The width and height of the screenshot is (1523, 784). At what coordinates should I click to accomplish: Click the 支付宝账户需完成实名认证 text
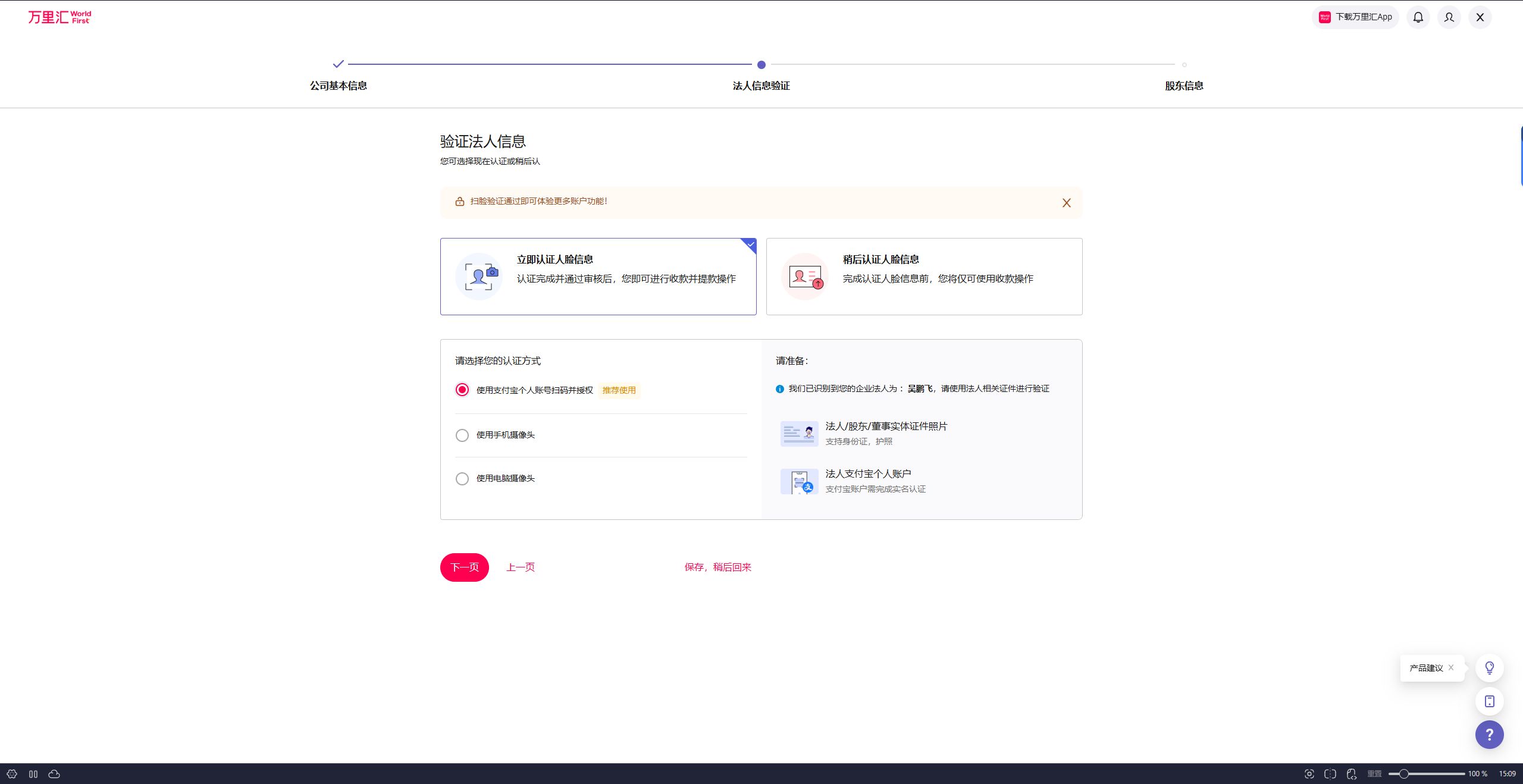click(x=875, y=489)
